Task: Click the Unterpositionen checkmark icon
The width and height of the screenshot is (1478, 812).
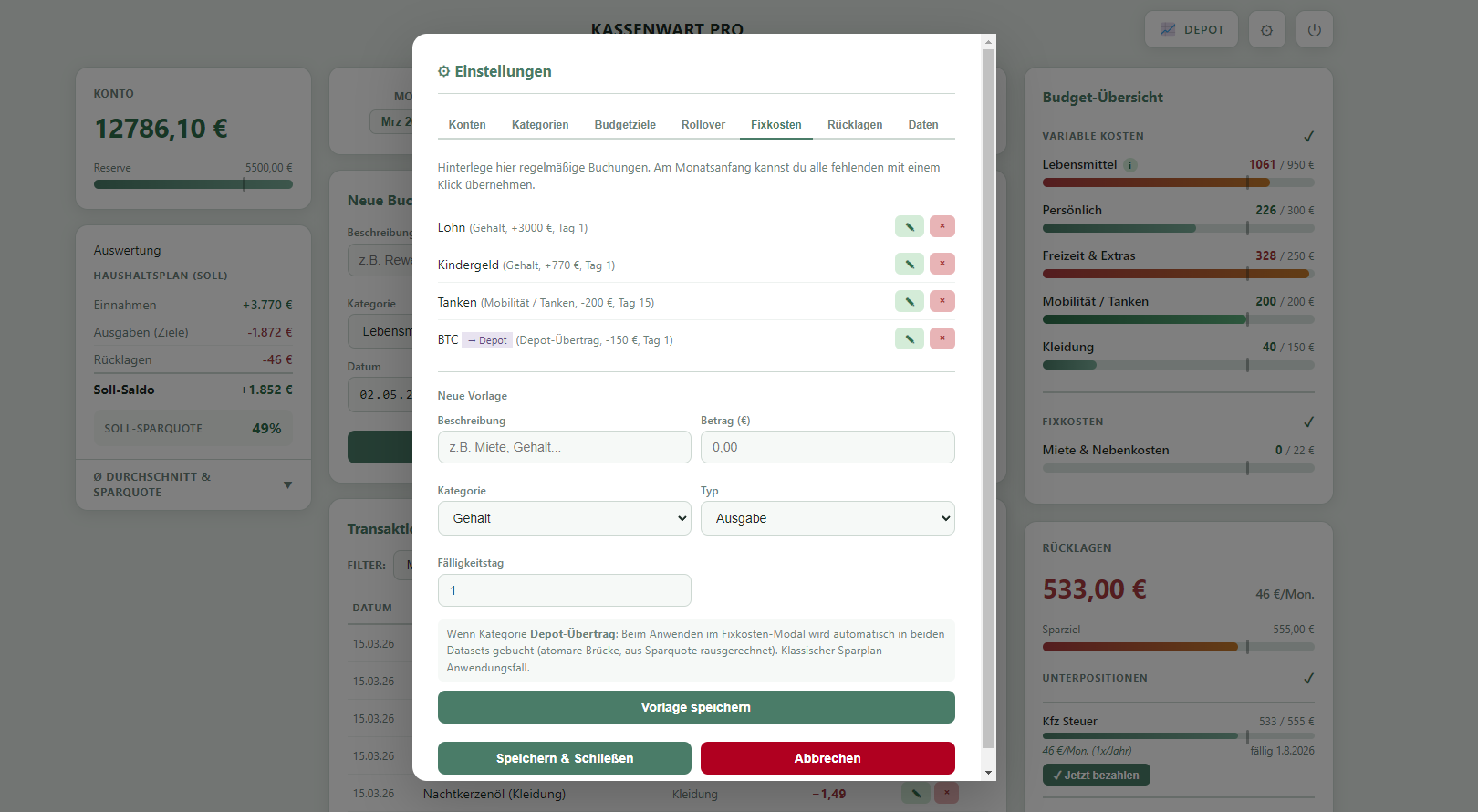Action: 1308,678
